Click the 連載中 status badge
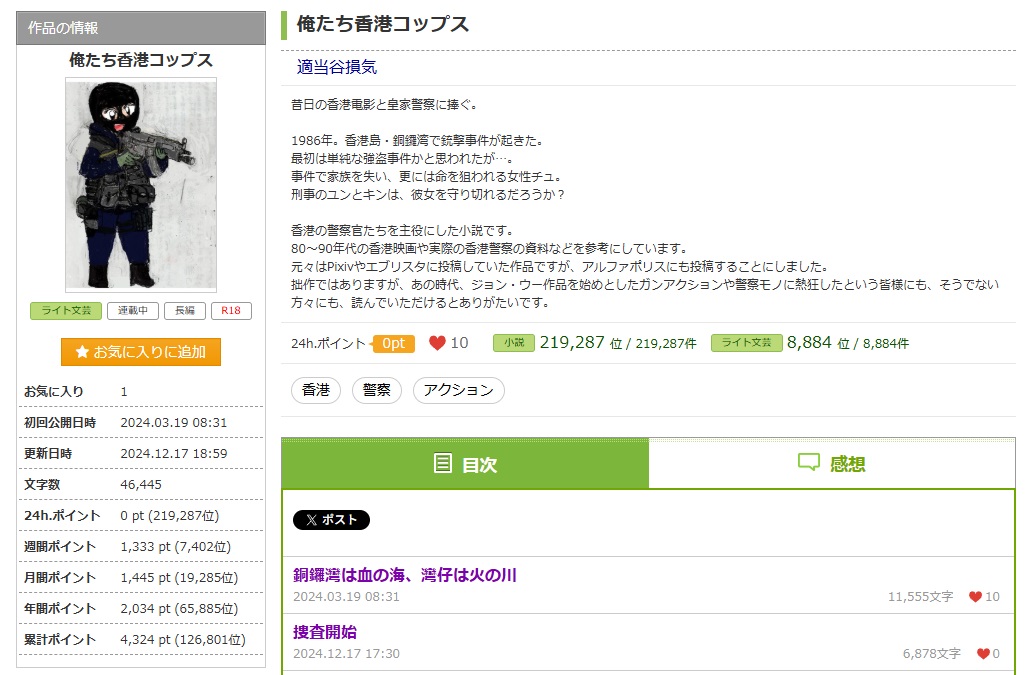Image resolution: width=1029 pixels, height=675 pixels. [x=133, y=311]
